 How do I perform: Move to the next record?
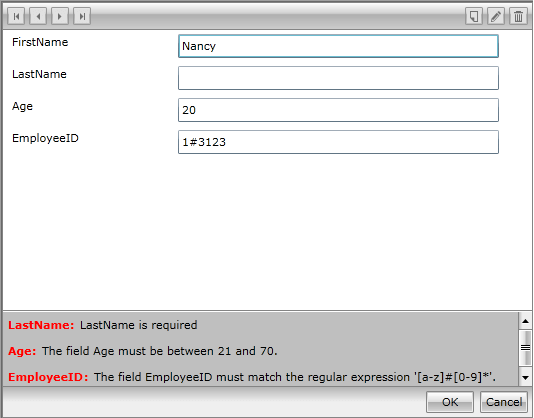[60, 16]
